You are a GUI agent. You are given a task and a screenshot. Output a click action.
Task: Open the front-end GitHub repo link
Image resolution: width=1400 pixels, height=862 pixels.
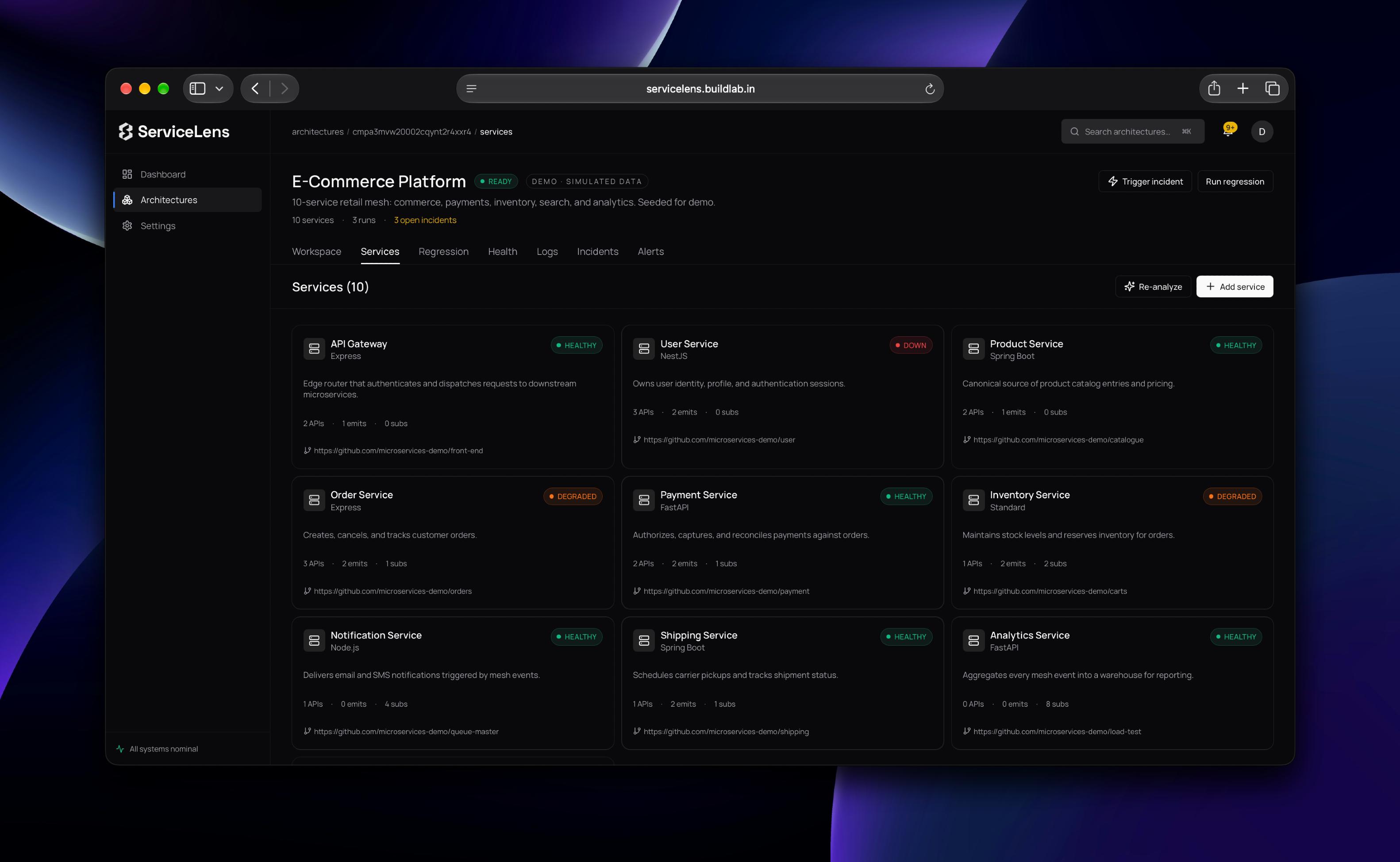click(398, 450)
